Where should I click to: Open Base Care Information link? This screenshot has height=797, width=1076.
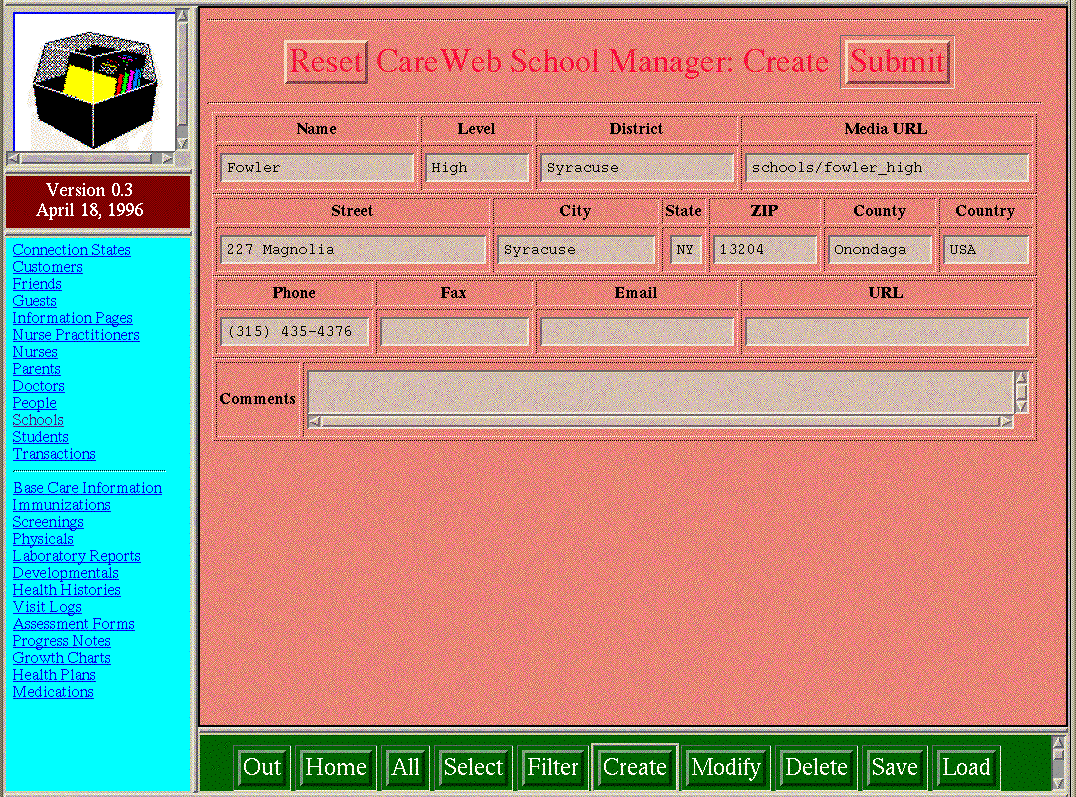pos(87,488)
